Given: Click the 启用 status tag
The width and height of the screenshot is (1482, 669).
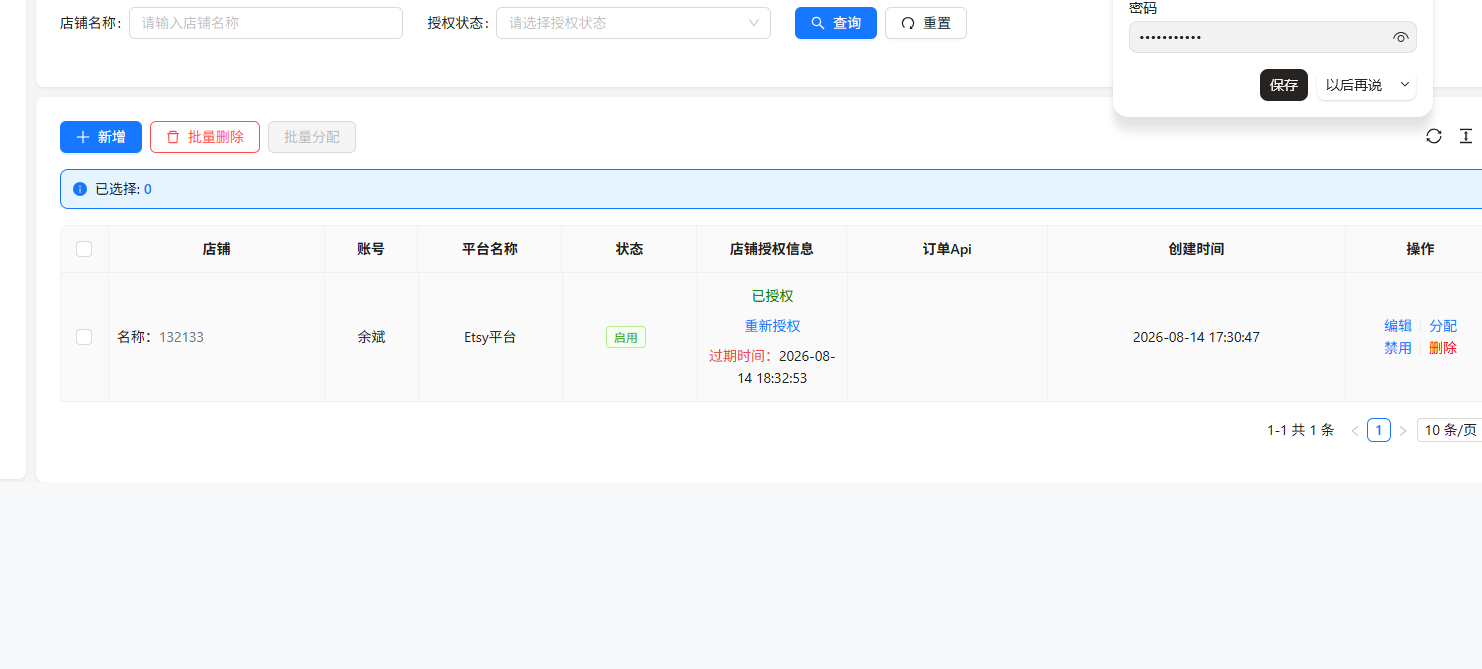Looking at the screenshot, I should click(626, 337).
